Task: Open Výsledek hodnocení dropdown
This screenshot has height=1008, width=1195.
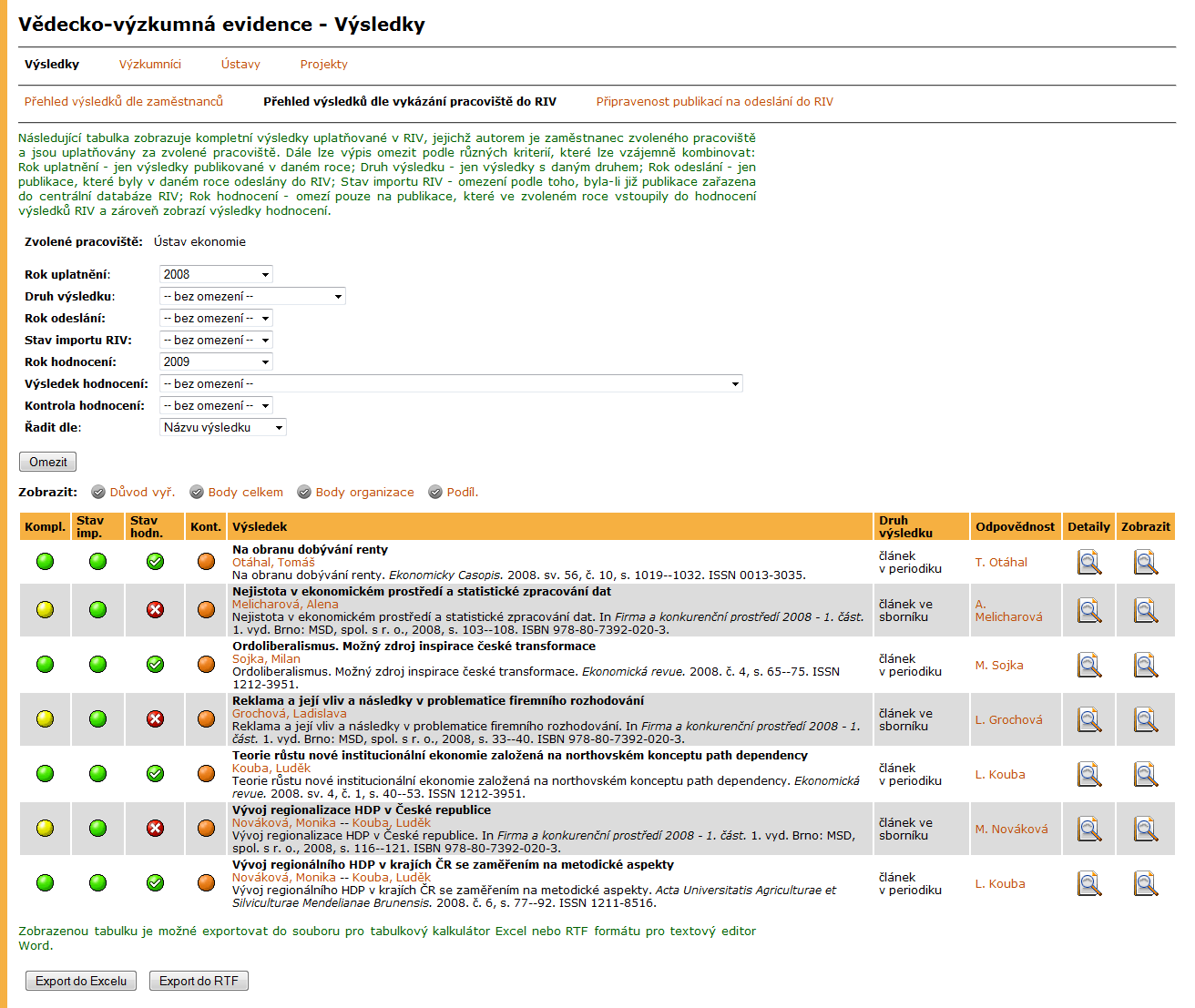Action: (x=451, y=383)
